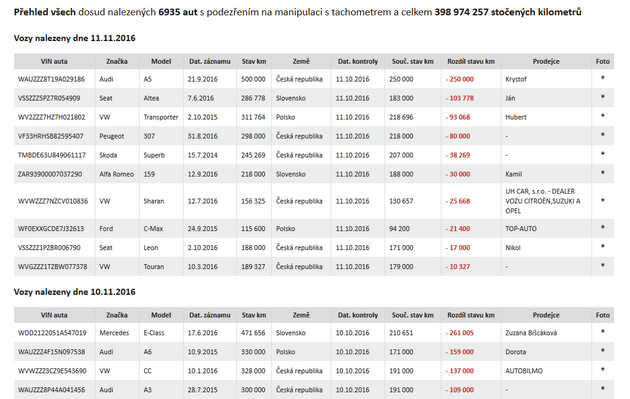Select VIN ZAR93900007037290
The image size is (630, 399).
pos(50,174)
